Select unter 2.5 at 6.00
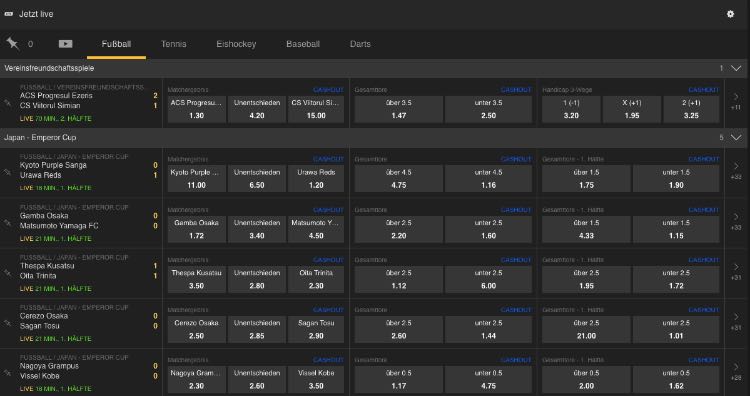Image resolution: width=750 pixels, height=396 pixels. coord(488,279)
